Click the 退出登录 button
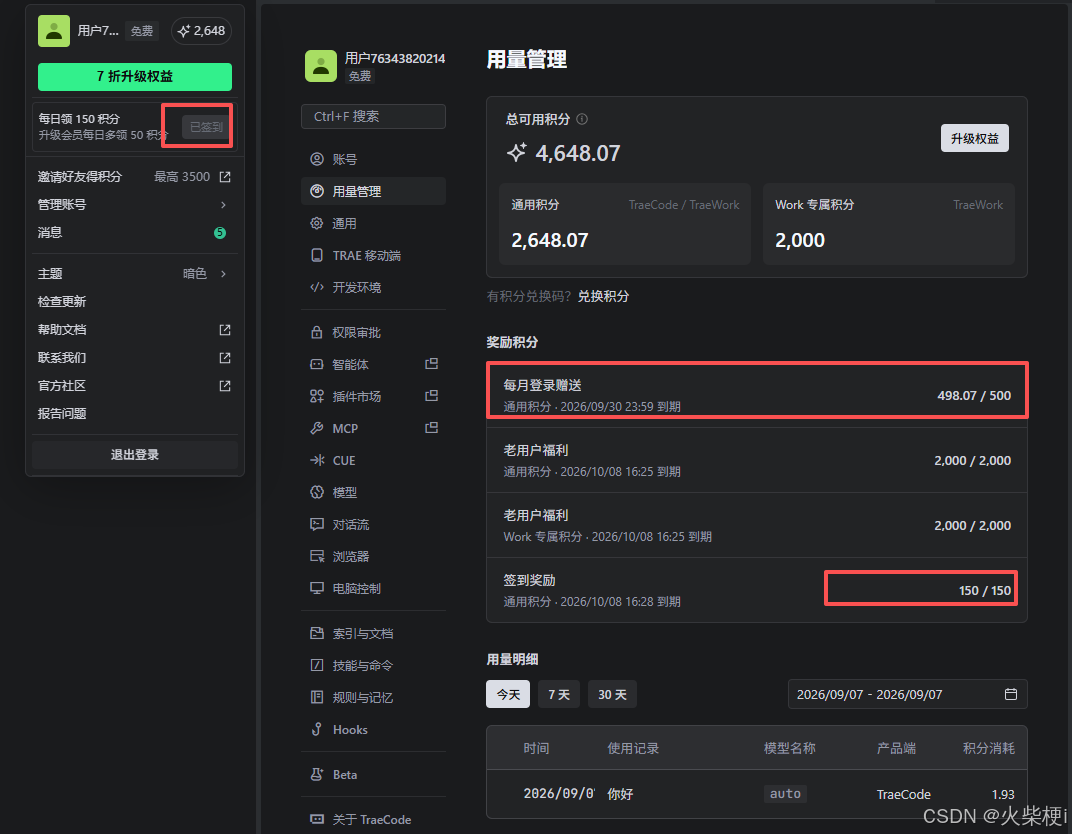This screenshot has height=834, width=1072. click(135, 455)
